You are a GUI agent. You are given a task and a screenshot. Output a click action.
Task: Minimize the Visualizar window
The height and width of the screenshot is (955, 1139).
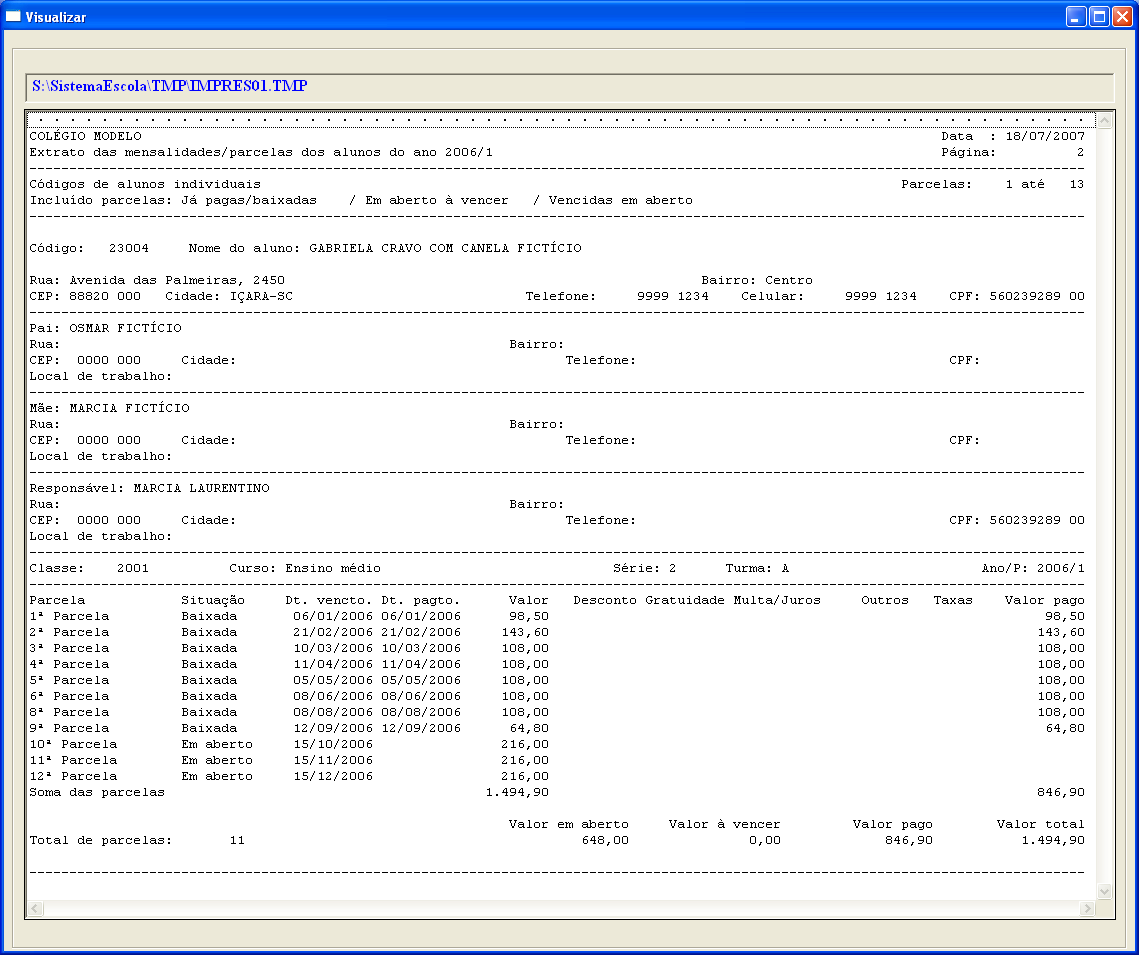point(1076,17)
